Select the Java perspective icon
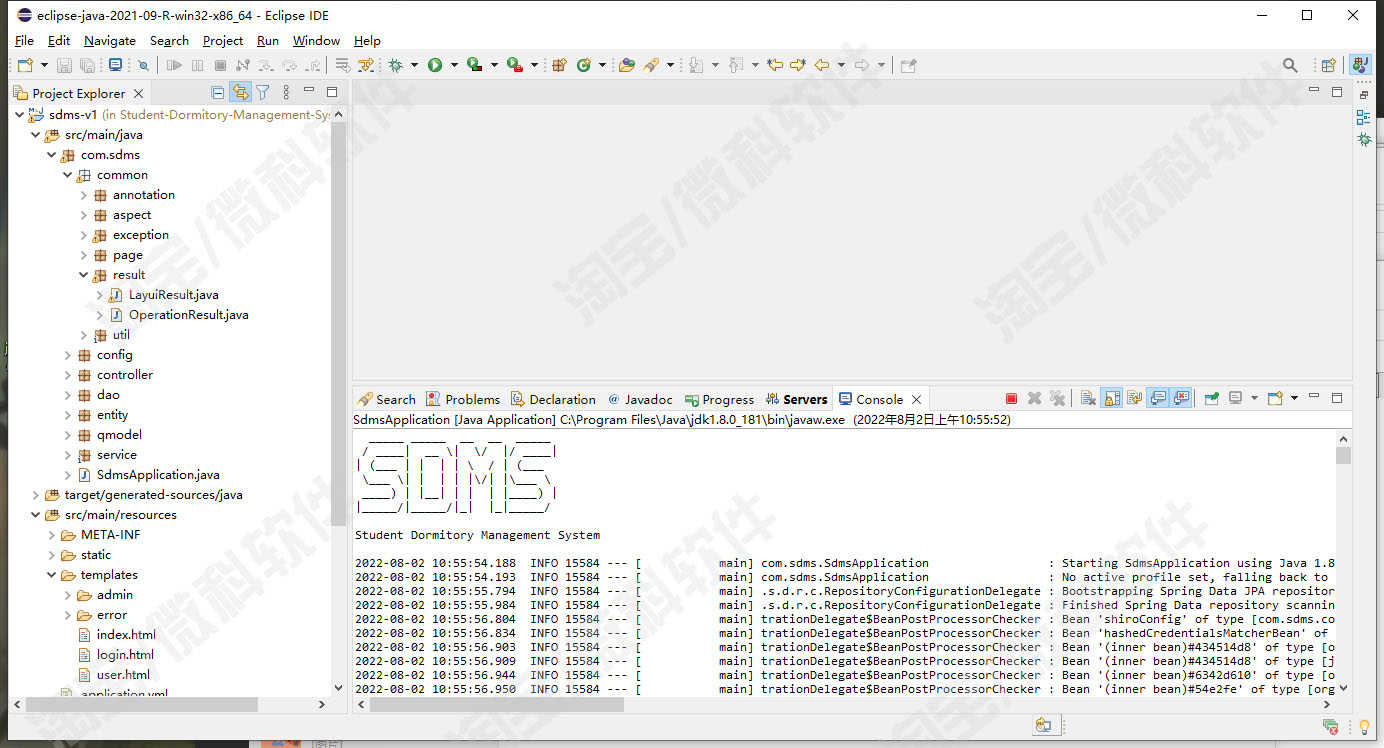Viewport: 1384px width, 748px height. tap(1360, 65)
